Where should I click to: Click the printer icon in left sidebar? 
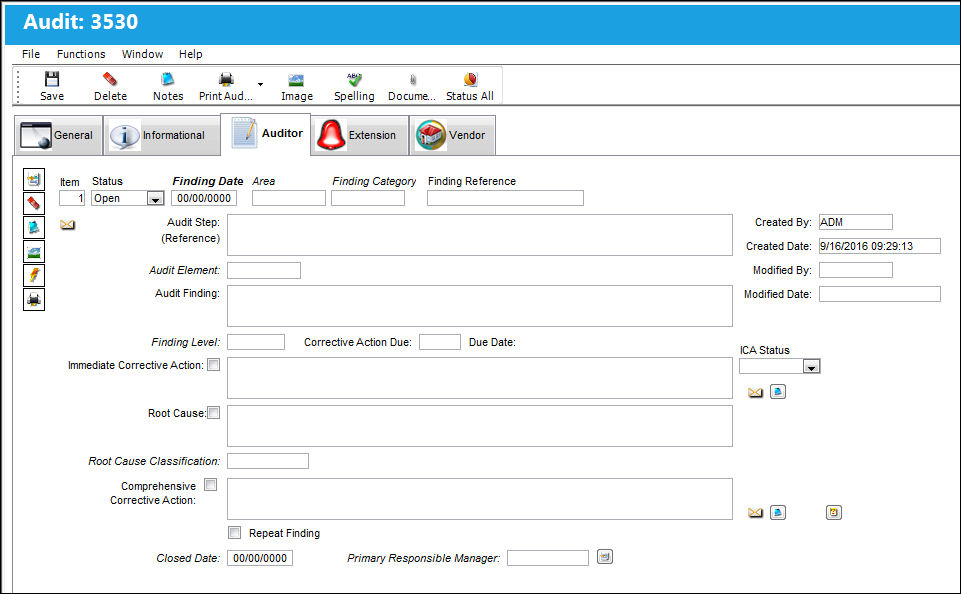[34, 300]
